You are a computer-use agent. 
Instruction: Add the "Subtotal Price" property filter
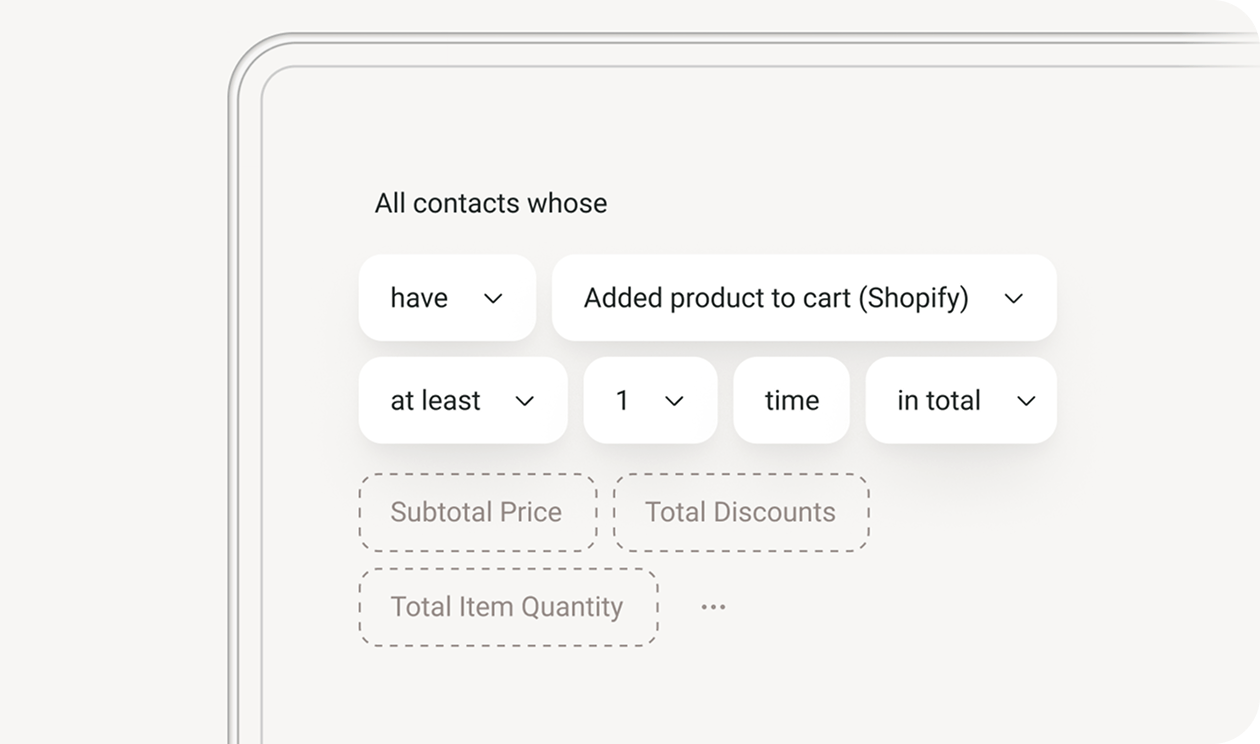point(477,512)
